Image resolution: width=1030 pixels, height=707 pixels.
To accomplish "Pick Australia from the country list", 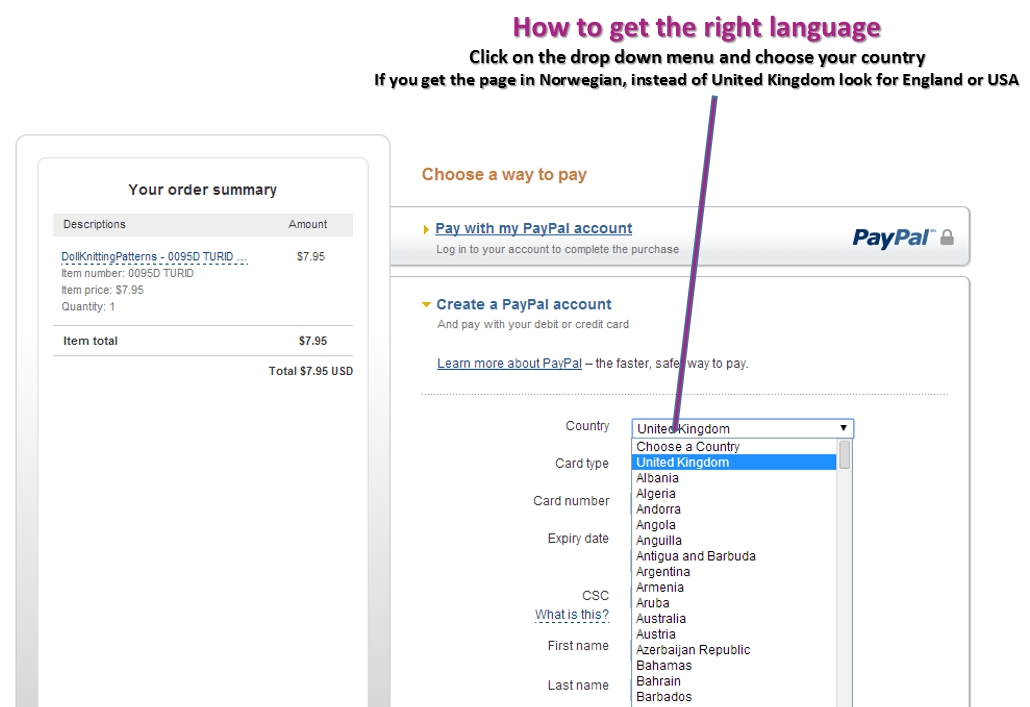I will [x=734, y=619].
